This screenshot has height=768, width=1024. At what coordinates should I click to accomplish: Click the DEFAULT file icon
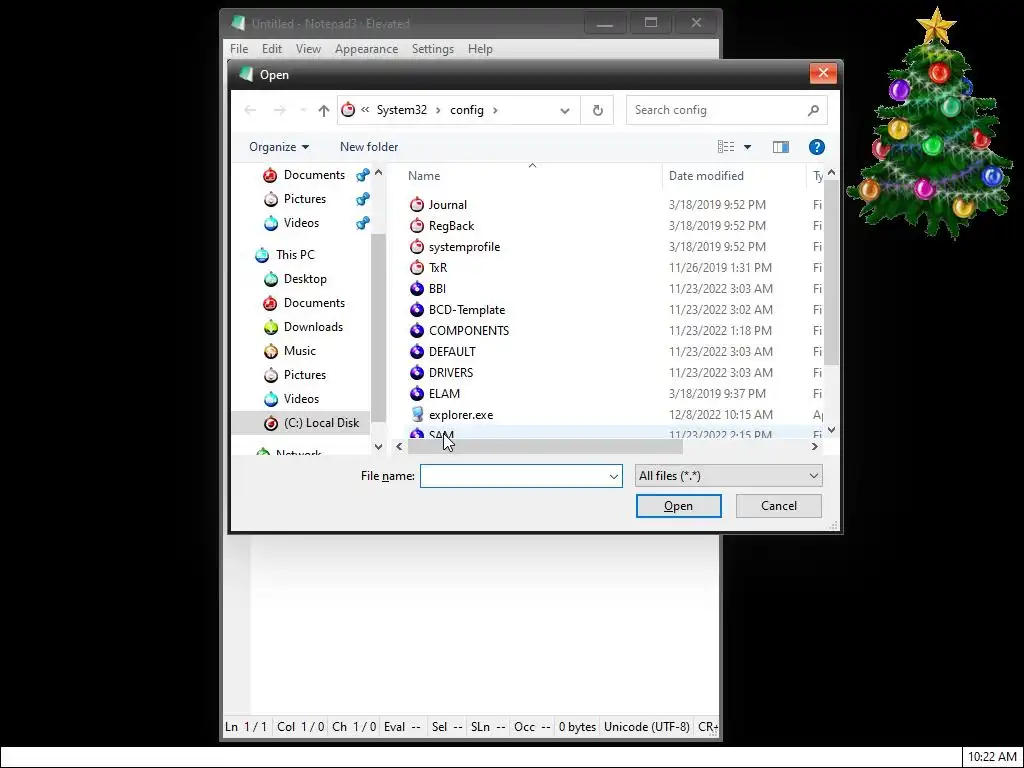point(417,351)
